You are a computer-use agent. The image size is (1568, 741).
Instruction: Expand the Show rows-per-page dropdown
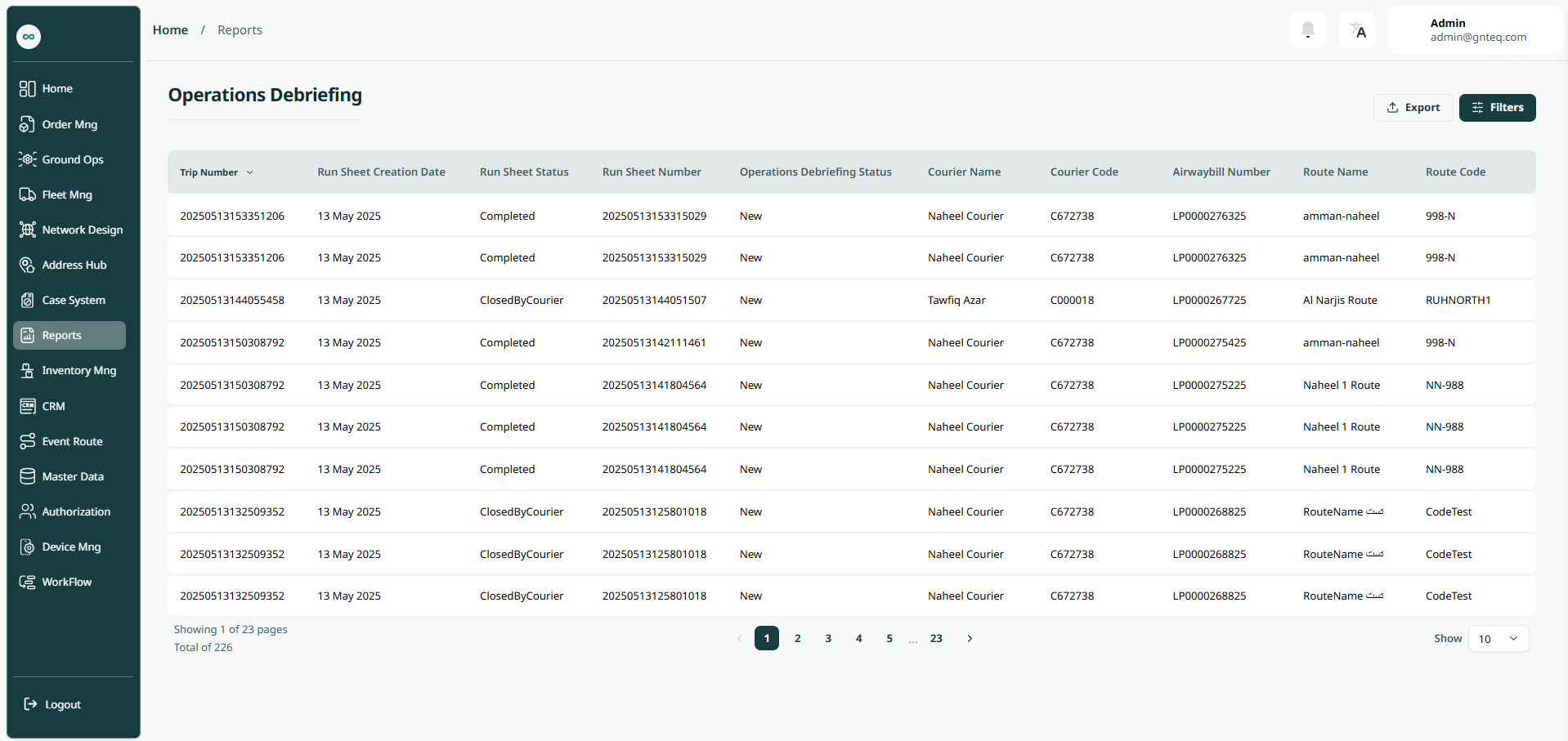(1498, 639)
